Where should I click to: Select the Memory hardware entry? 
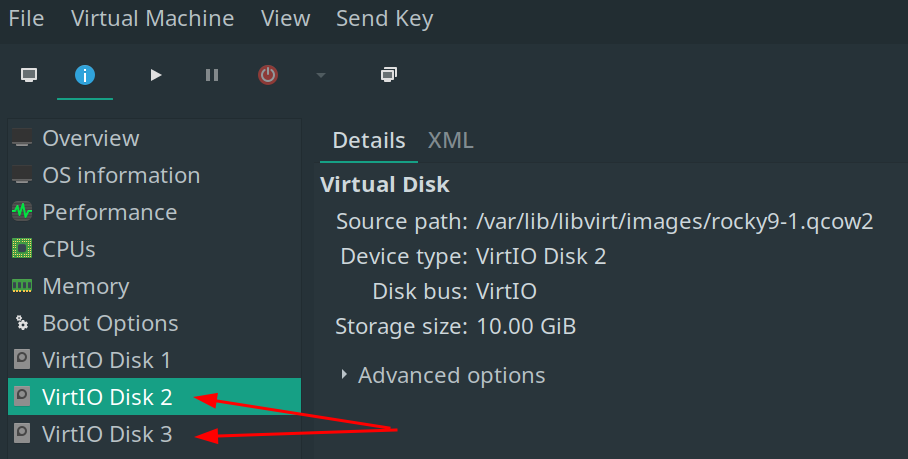point(85,286)
